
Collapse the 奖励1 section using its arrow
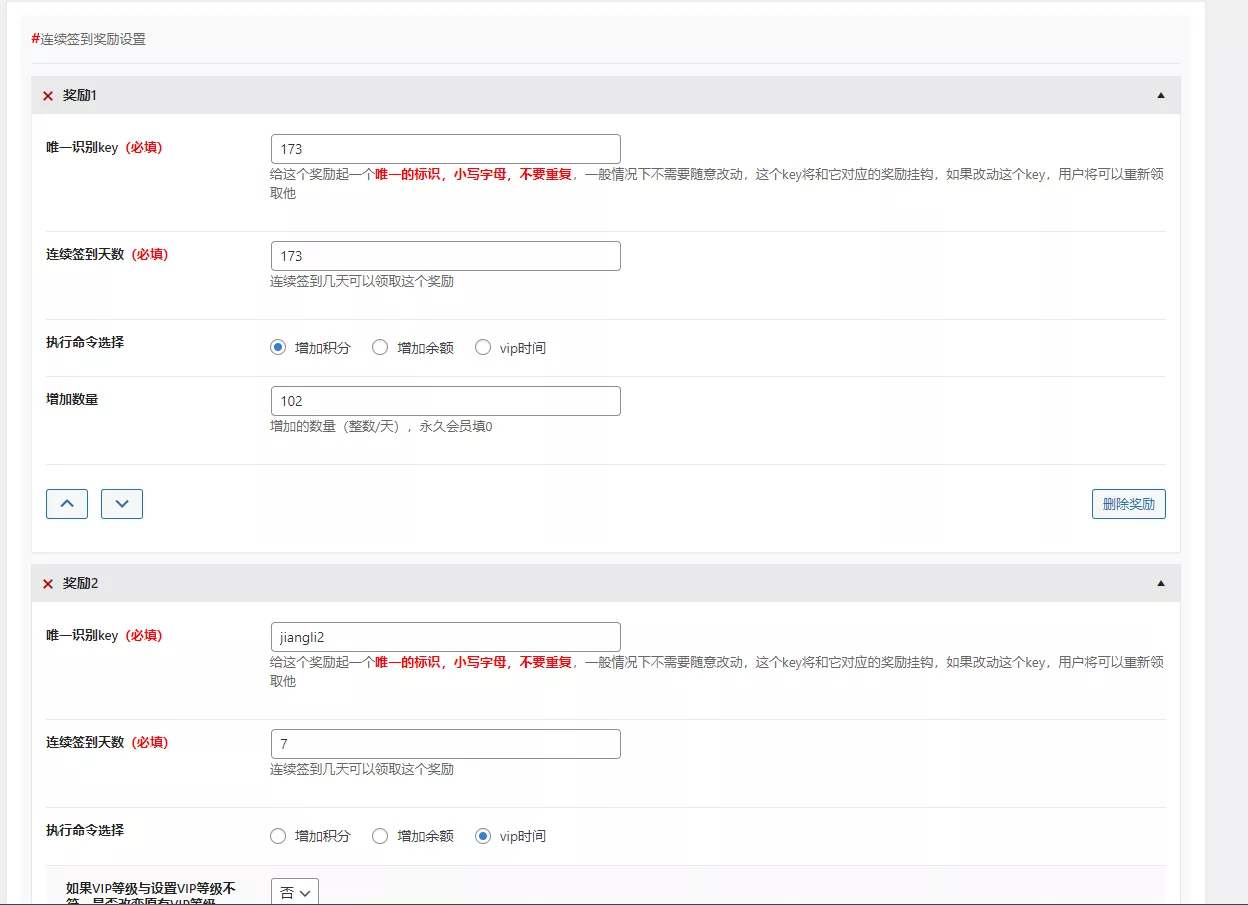pos(1161,94)
